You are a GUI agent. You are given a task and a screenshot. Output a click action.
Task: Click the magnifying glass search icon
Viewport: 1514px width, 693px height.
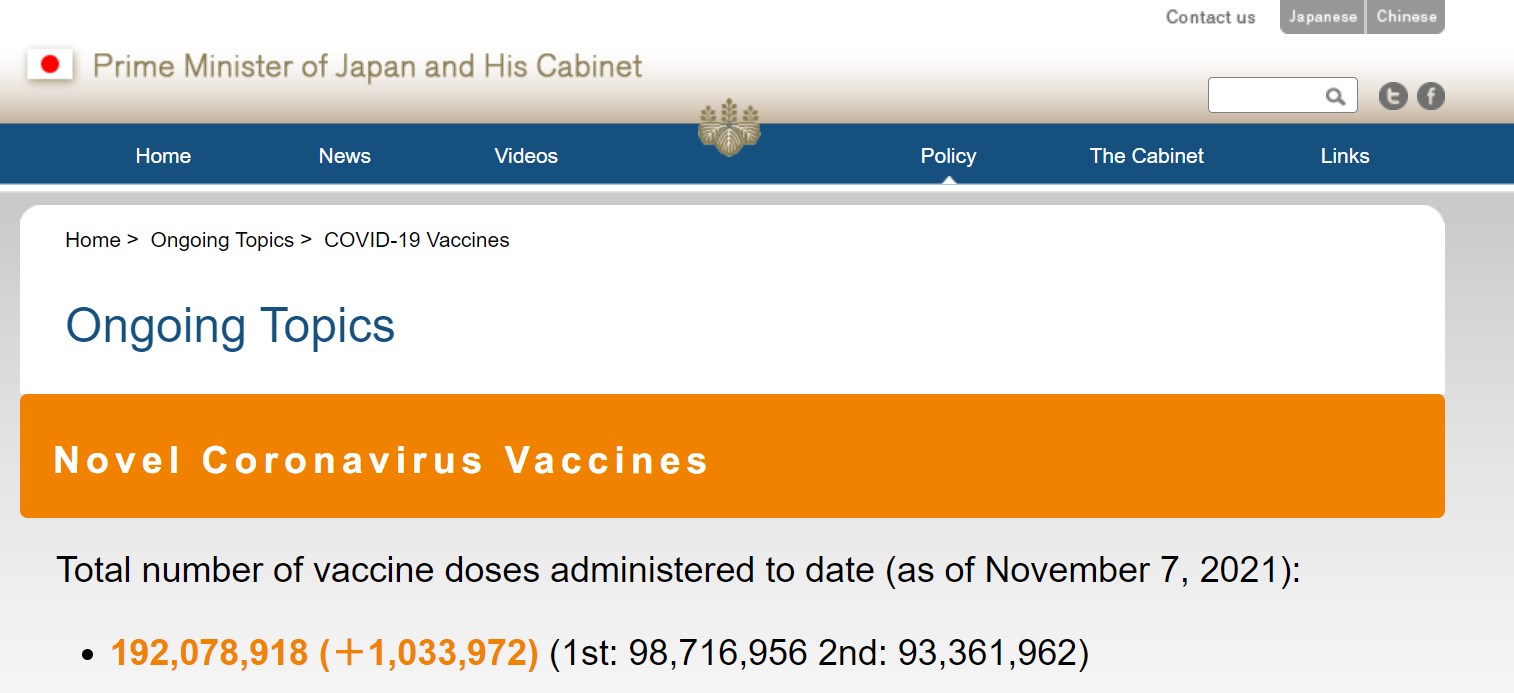pyautogui.click(x=1335, y=96)
